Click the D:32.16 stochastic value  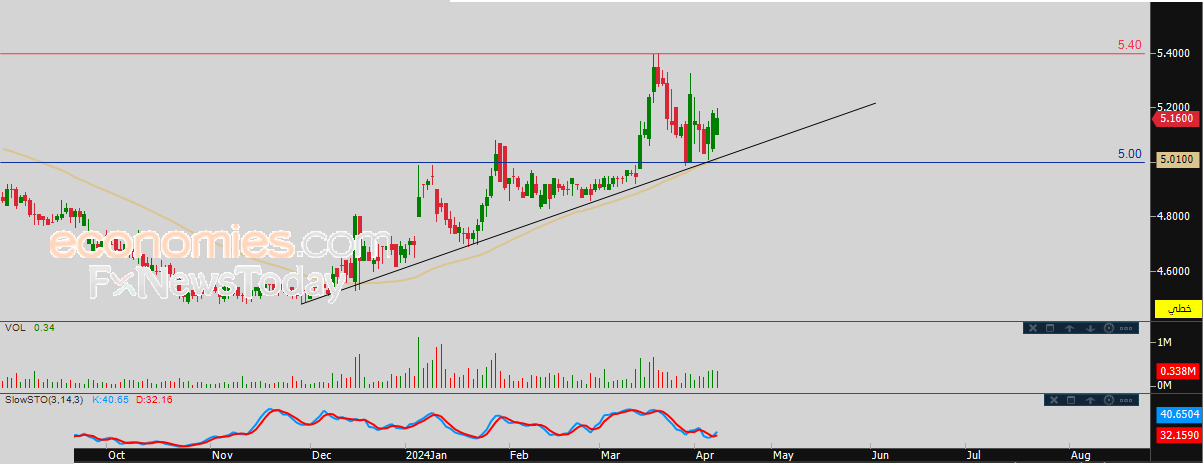click(x=154, y=399)
